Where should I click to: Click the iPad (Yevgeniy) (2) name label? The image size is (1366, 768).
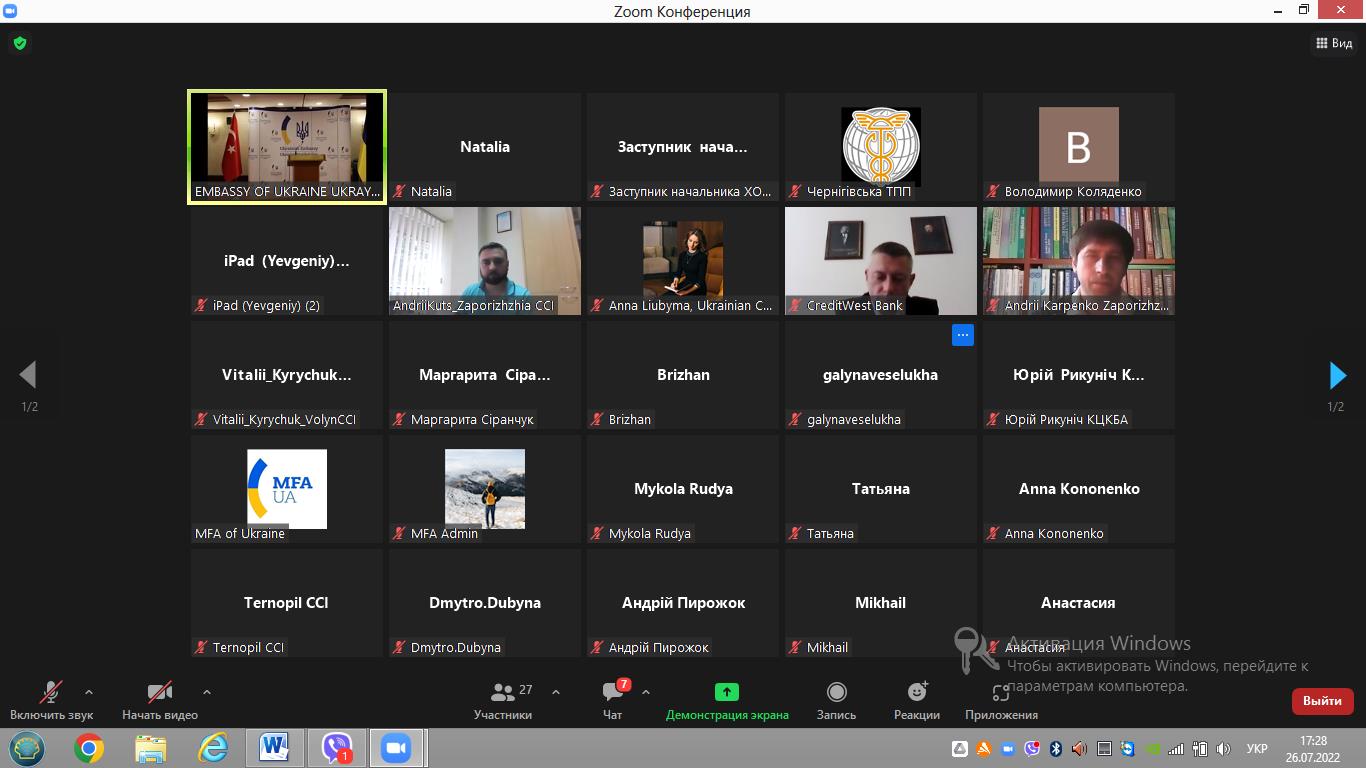point(266,305)
